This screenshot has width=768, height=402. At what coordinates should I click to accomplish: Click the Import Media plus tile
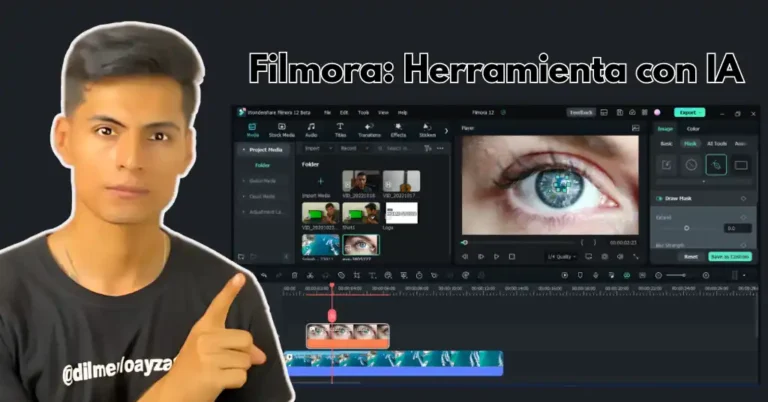(x=320, y=182)
